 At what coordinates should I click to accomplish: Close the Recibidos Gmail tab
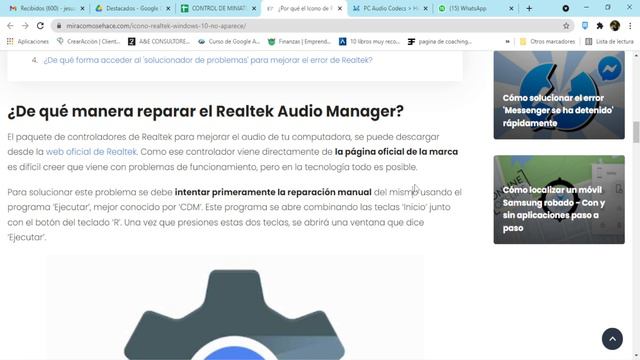pos(82,8)
